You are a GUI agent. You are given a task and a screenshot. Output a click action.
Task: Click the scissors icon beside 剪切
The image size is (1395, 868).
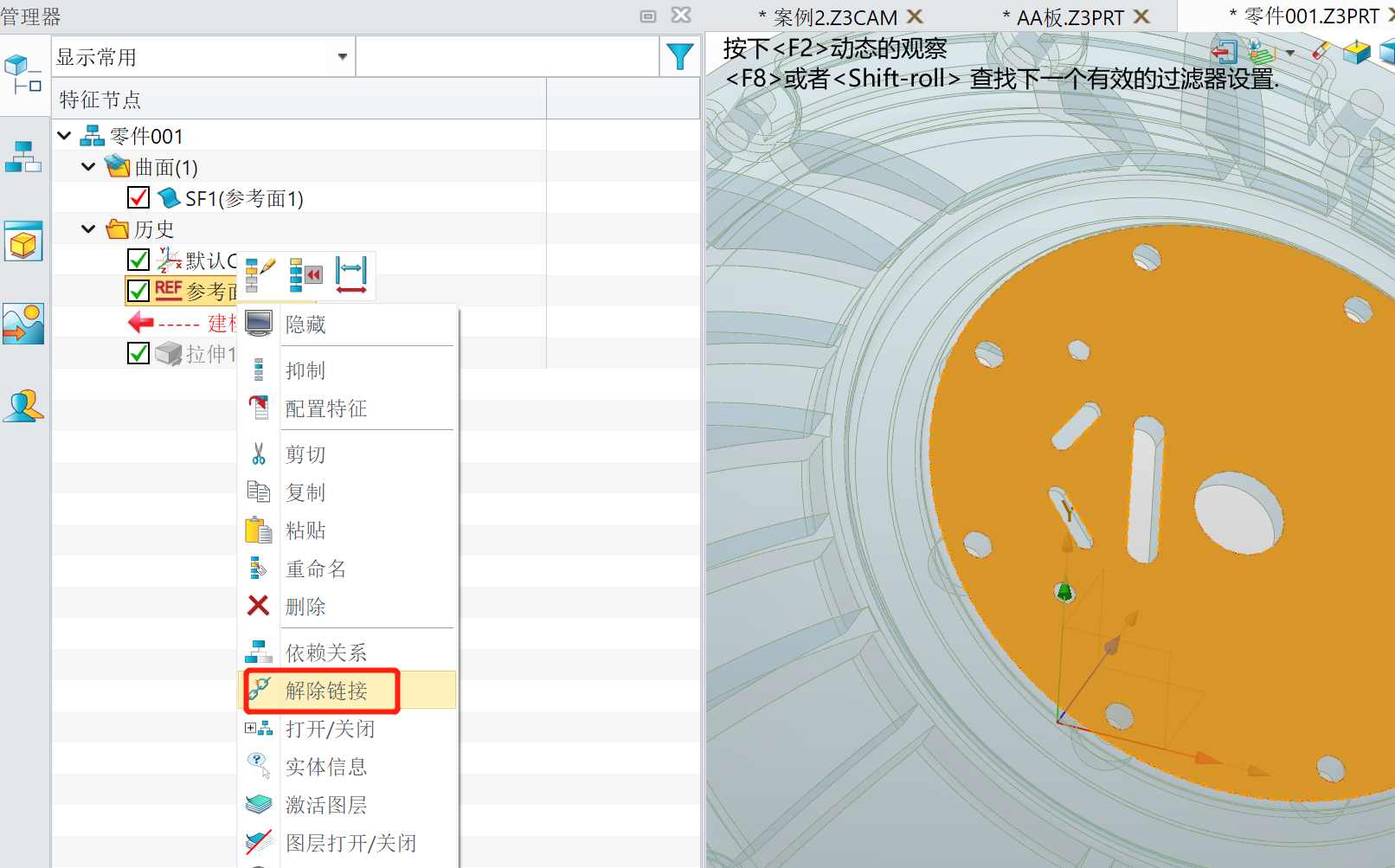point(259,453)
